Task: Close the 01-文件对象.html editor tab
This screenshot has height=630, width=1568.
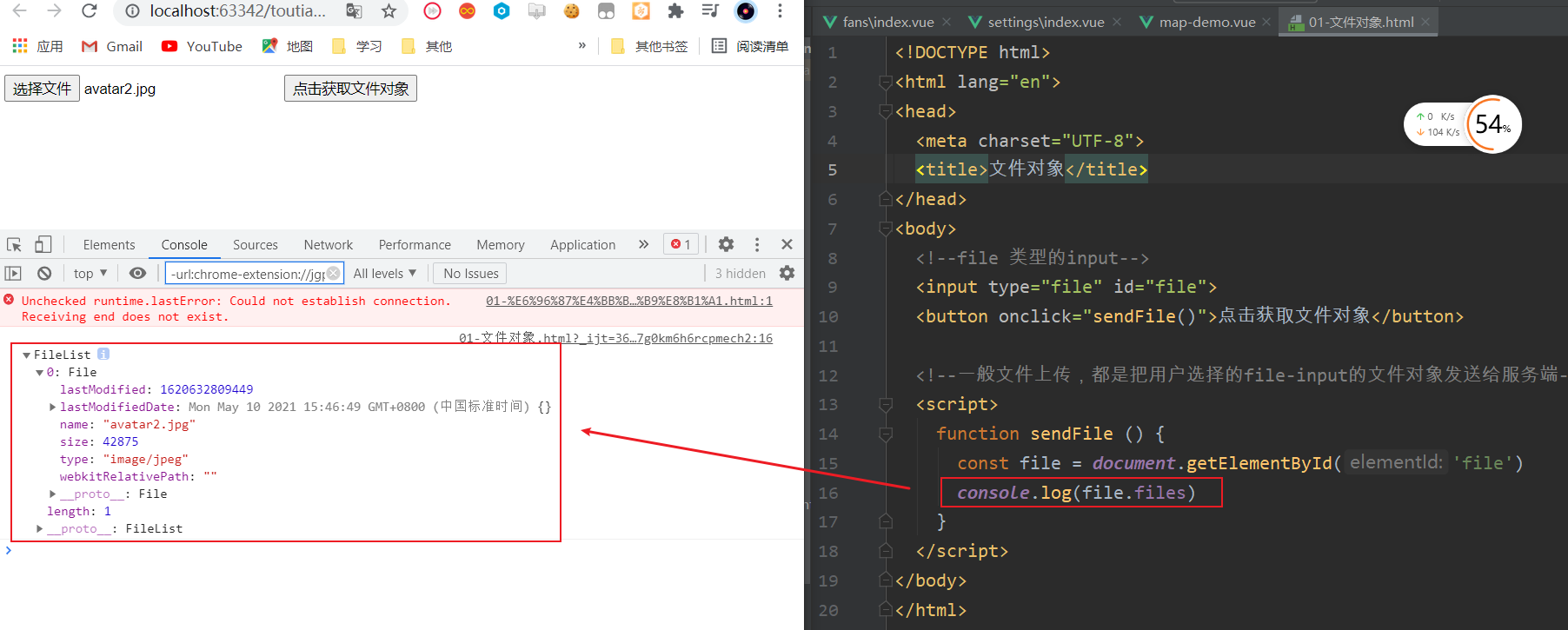Action: [x=1425, y=22]
